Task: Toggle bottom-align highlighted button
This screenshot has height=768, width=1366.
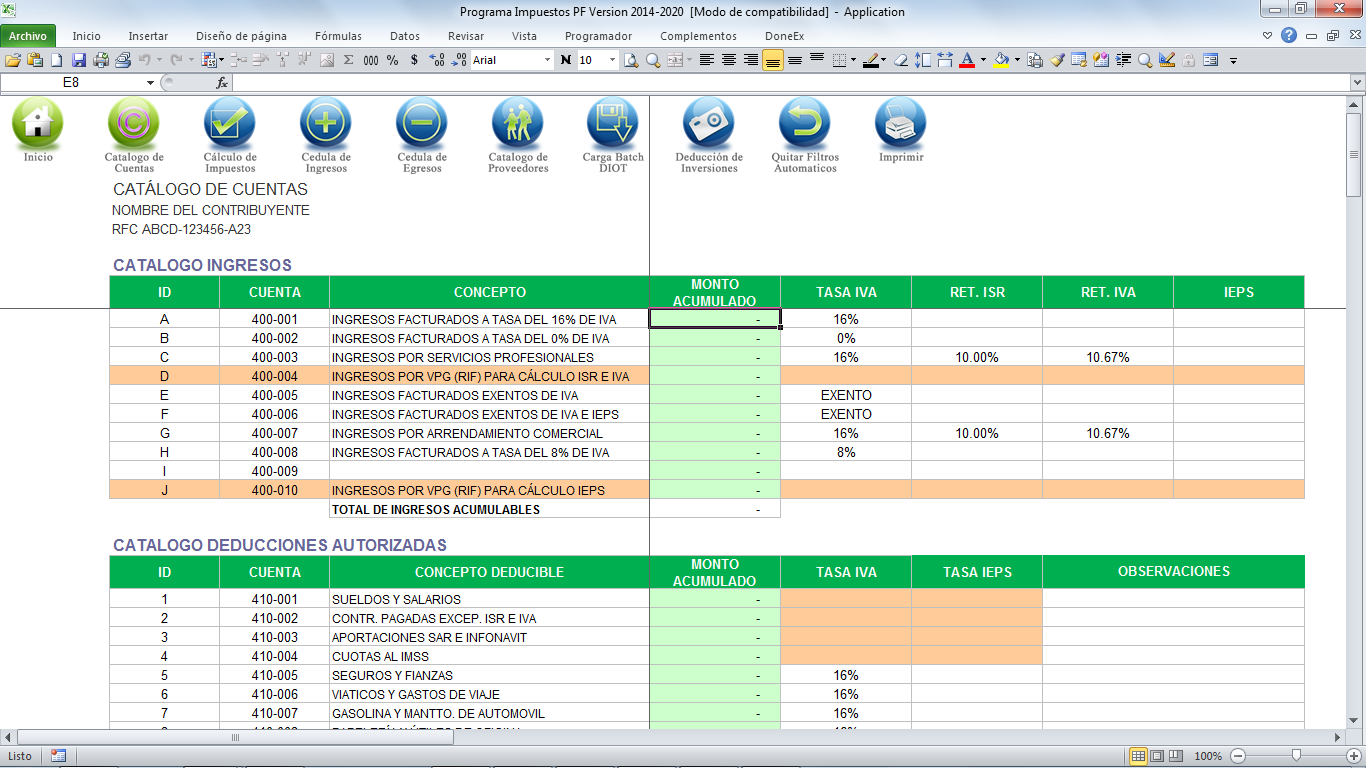Action: [x=772, y=60]
